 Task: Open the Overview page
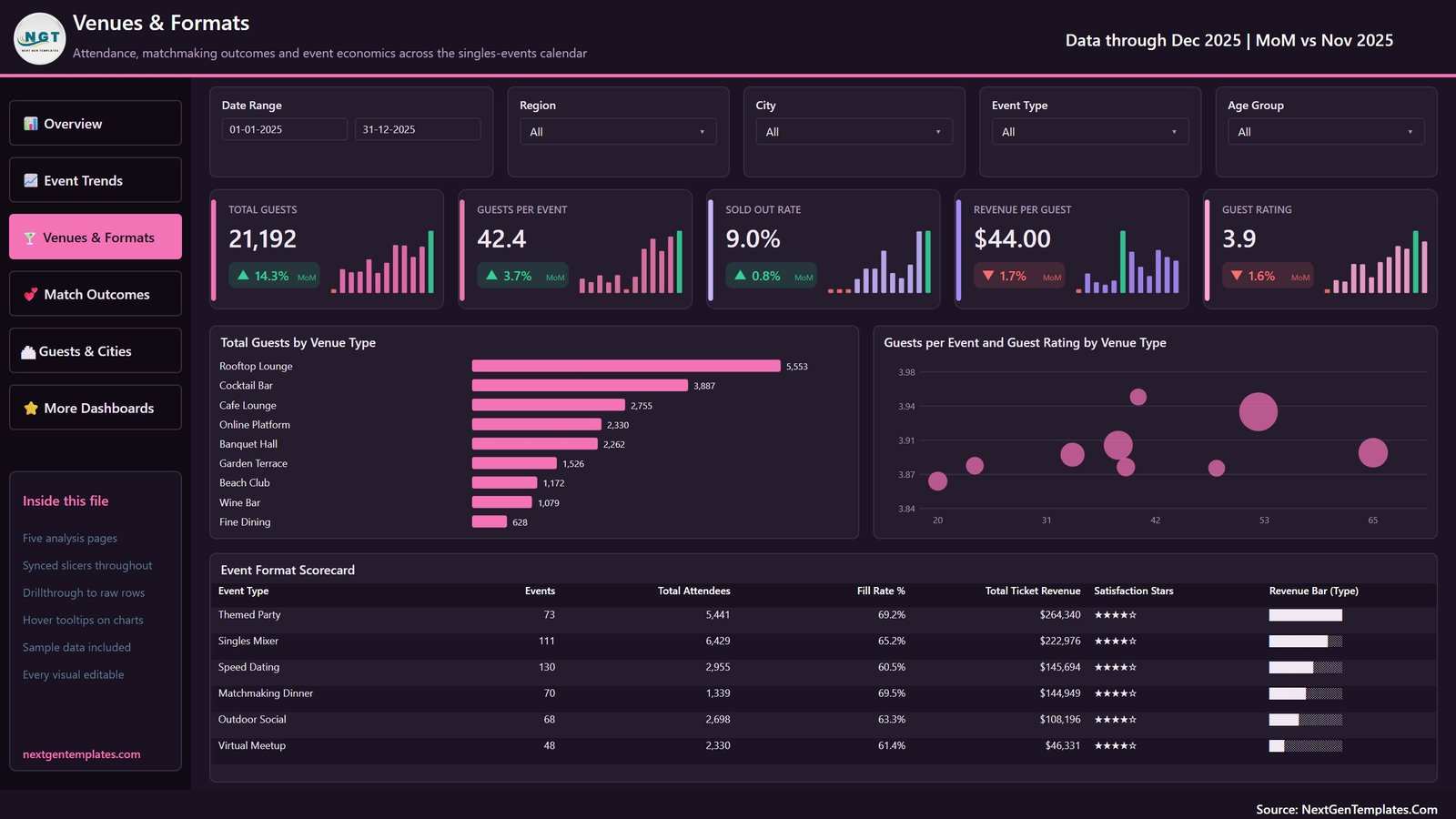tap(96, 123)
